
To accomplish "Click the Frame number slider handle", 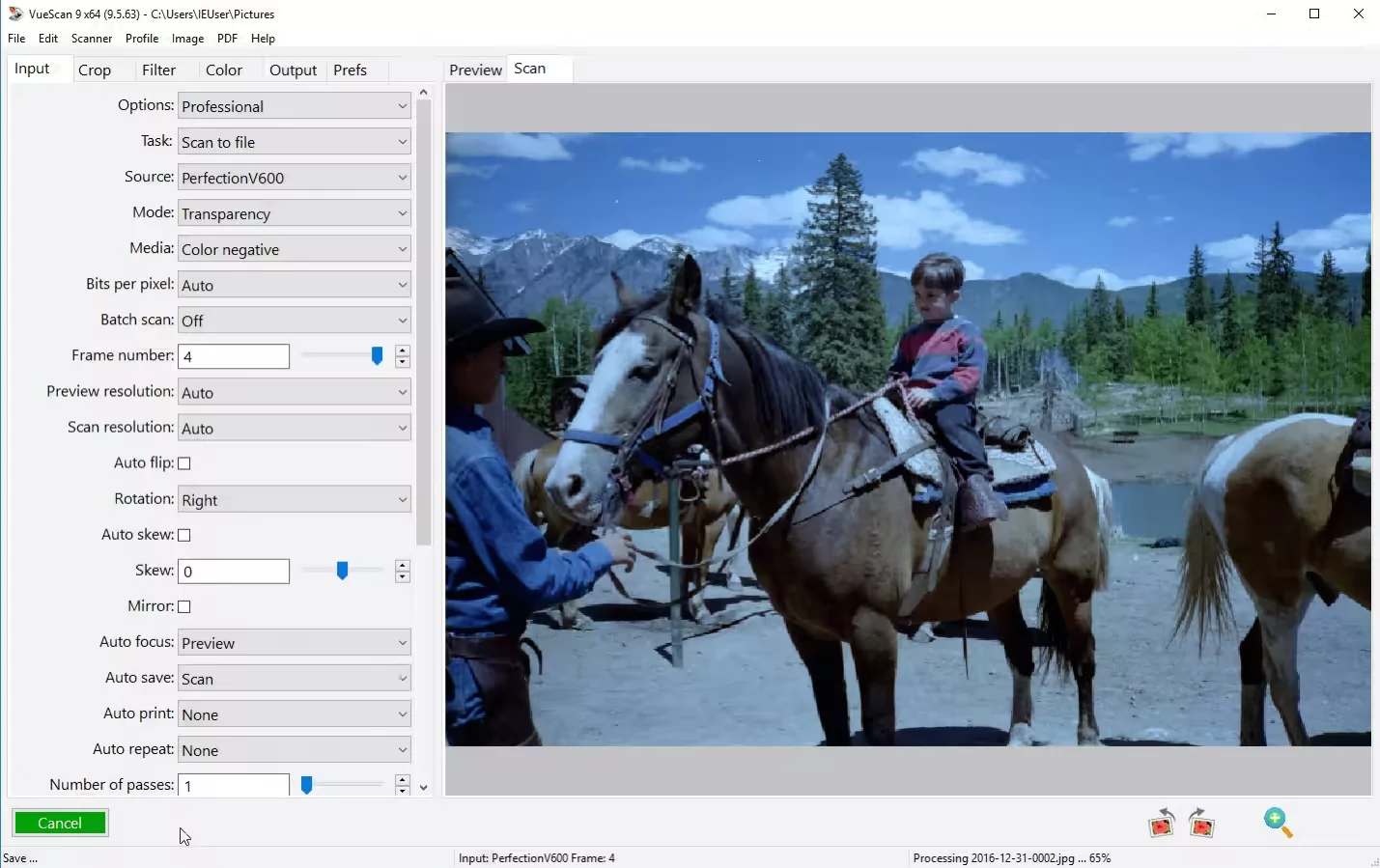I will (x=377, y=356).
